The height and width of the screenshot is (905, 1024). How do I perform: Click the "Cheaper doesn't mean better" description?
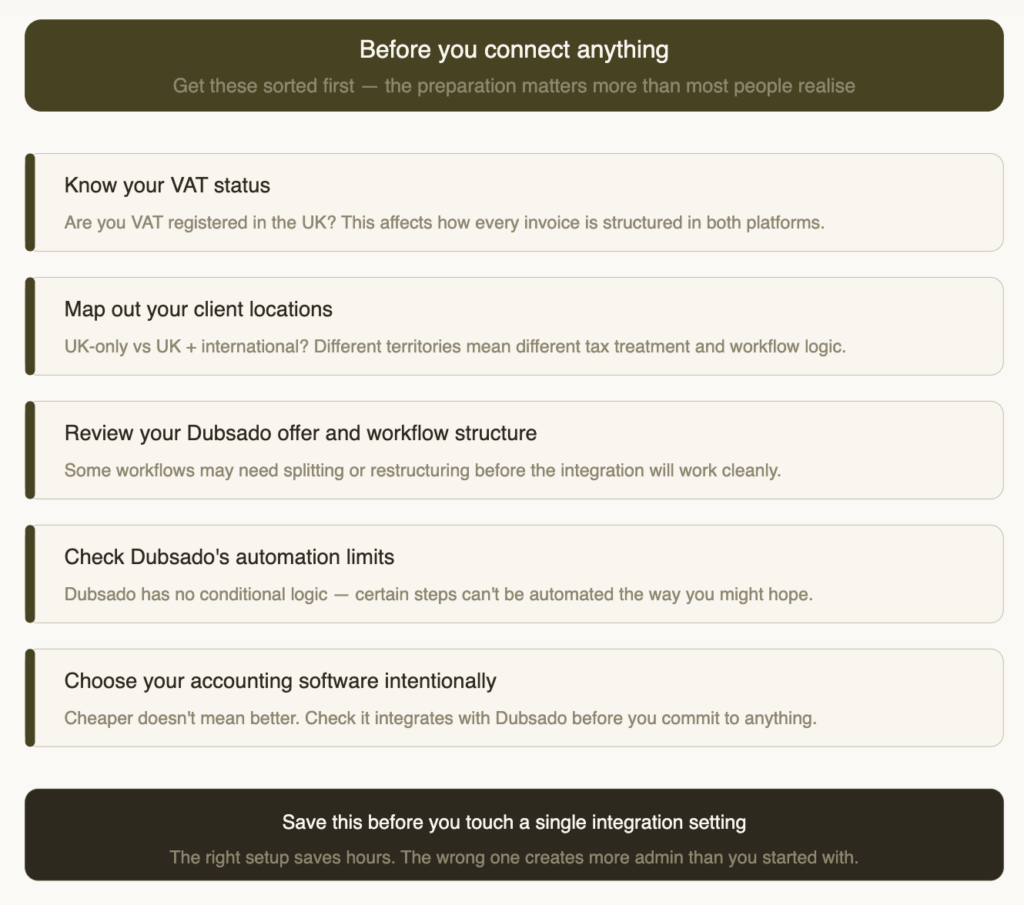(x=440, y=718)
